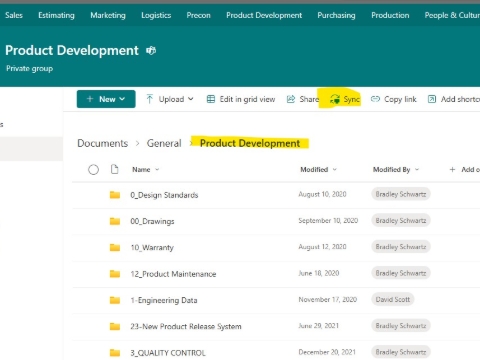The width and height of the screenshot is (480, 360).
Task: Click Add shortcut toolbar button
Action: [454, 99]
